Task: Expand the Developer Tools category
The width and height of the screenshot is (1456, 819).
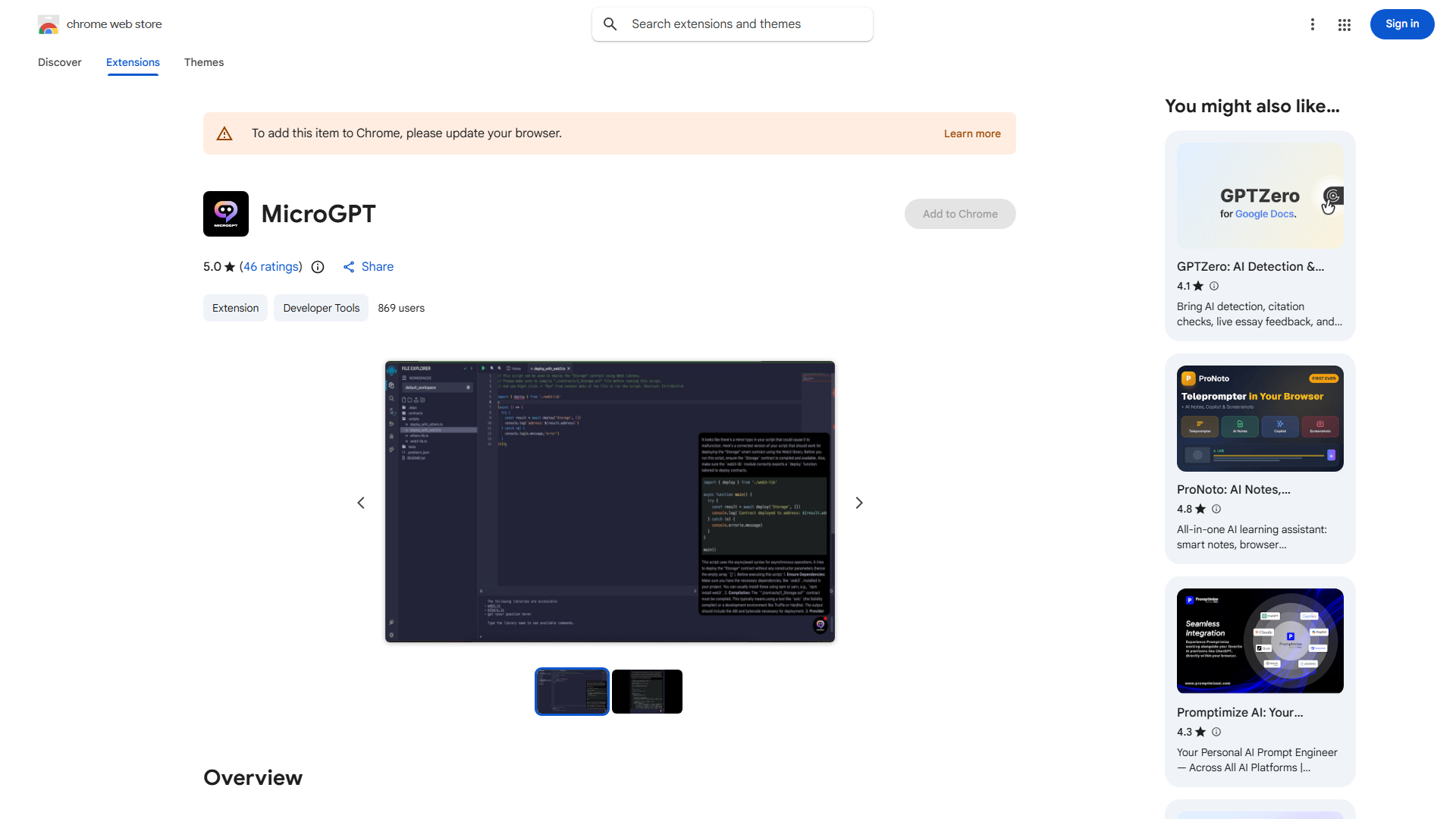Action: click(321, 308)
